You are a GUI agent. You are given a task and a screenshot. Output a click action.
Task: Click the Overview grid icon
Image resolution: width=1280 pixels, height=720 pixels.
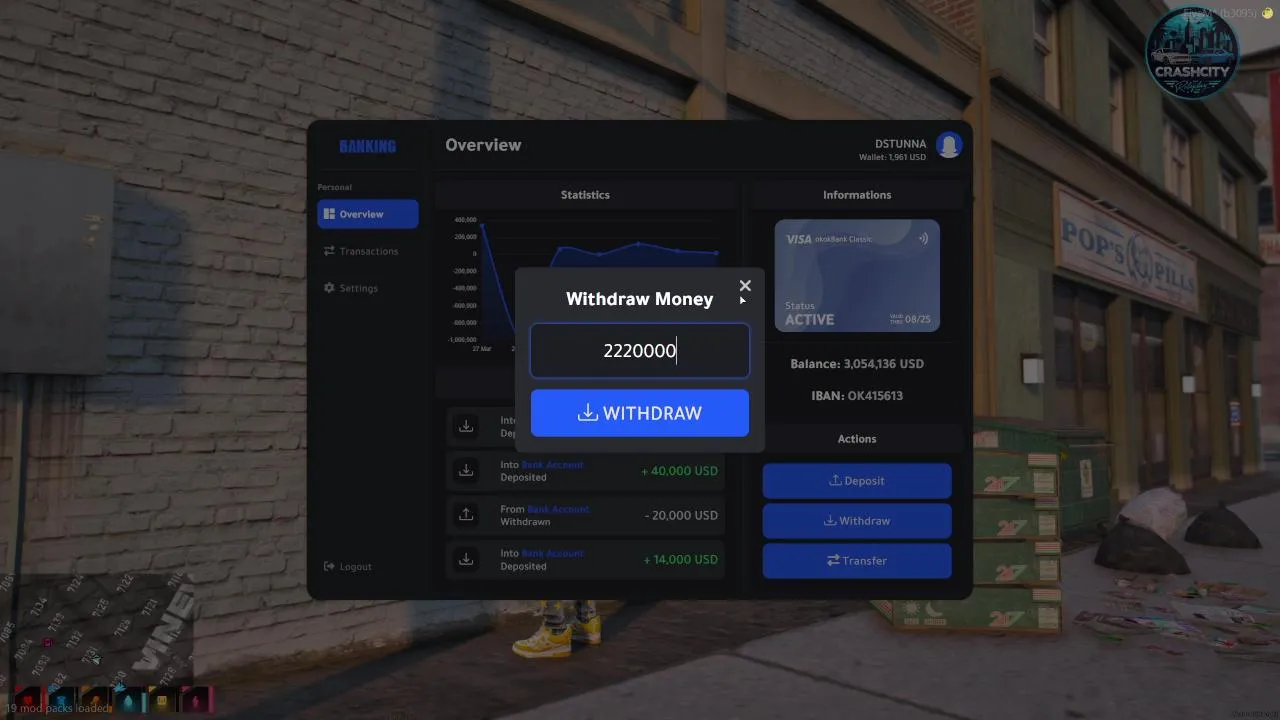[x=329, y=214]
